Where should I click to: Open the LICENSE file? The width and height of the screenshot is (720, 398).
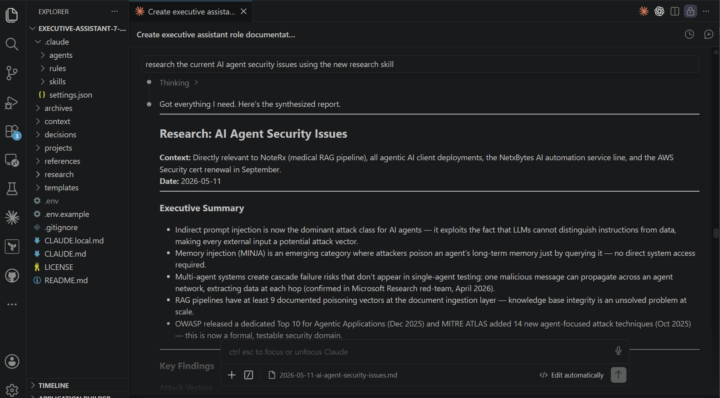(x=77, y=267)
